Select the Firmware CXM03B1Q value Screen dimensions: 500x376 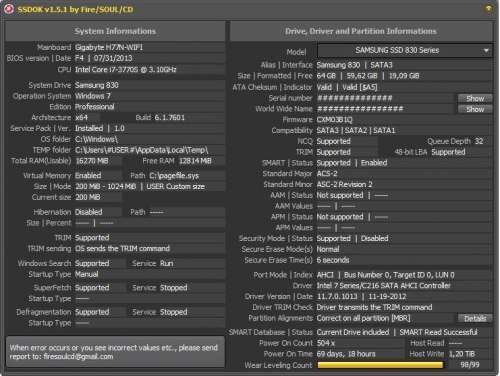point(334,120)
